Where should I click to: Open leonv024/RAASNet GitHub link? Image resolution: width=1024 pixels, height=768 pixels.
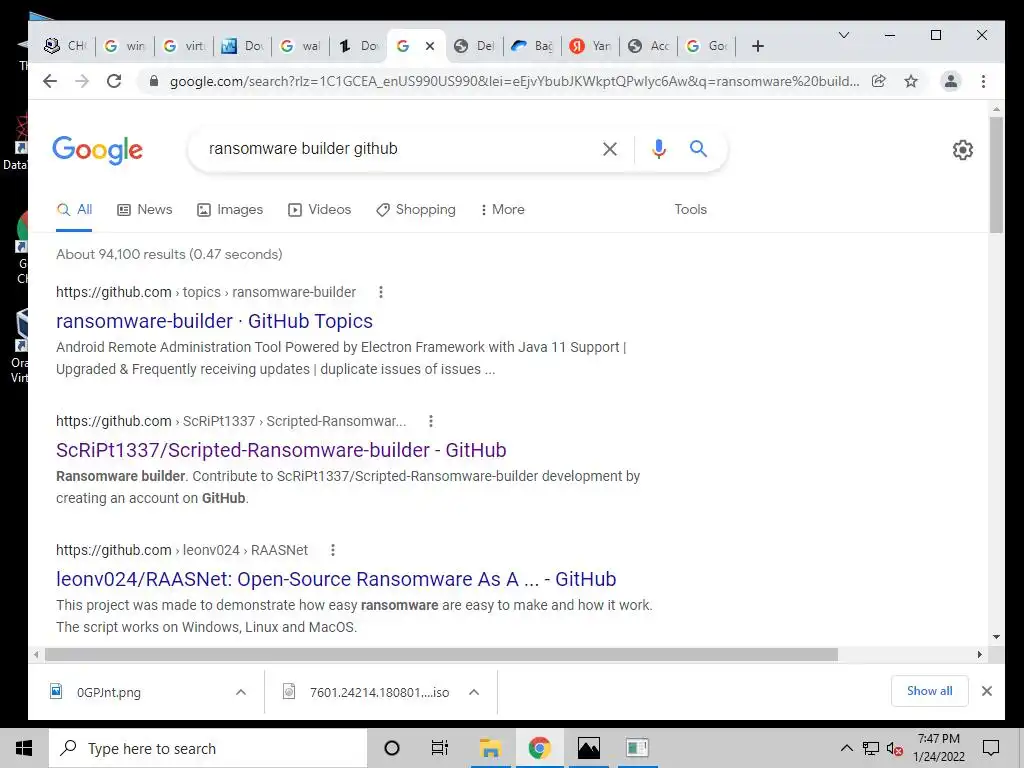click(x=336, y=579)
